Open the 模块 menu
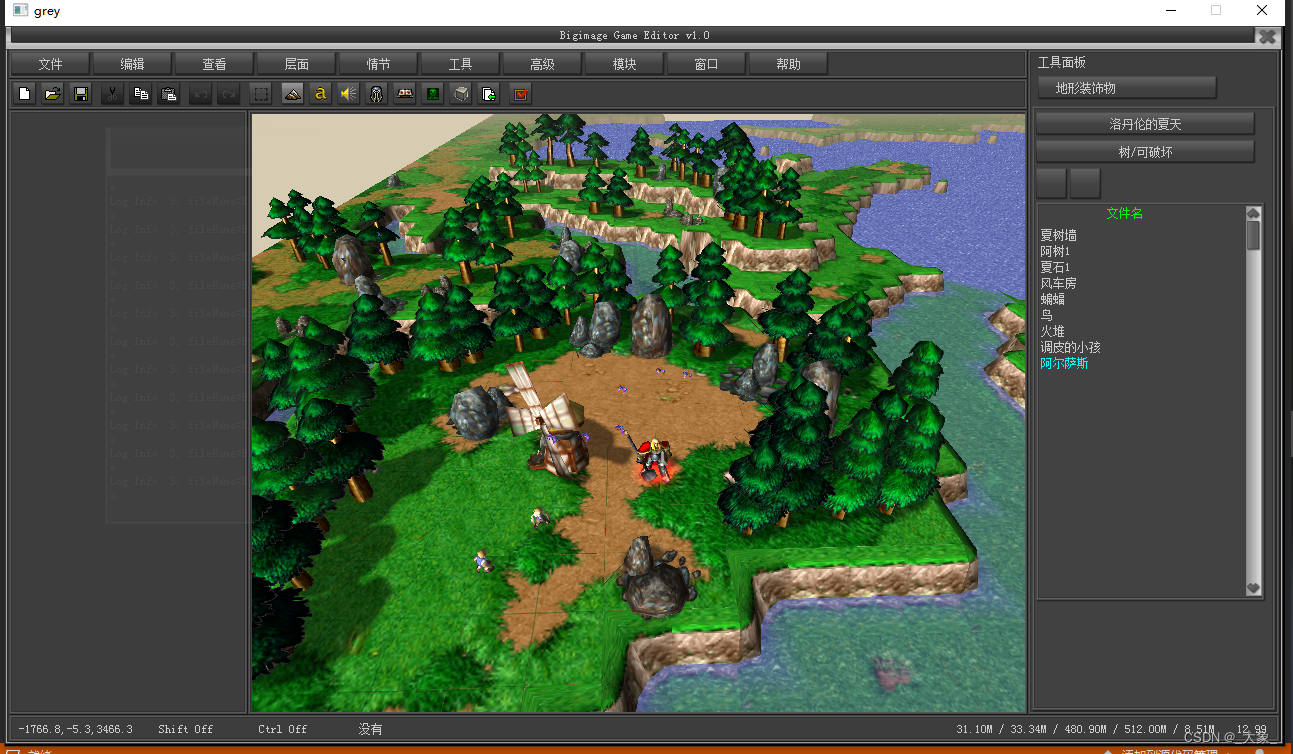Viewport: 1293px width, 754px height. pos(624,64)
